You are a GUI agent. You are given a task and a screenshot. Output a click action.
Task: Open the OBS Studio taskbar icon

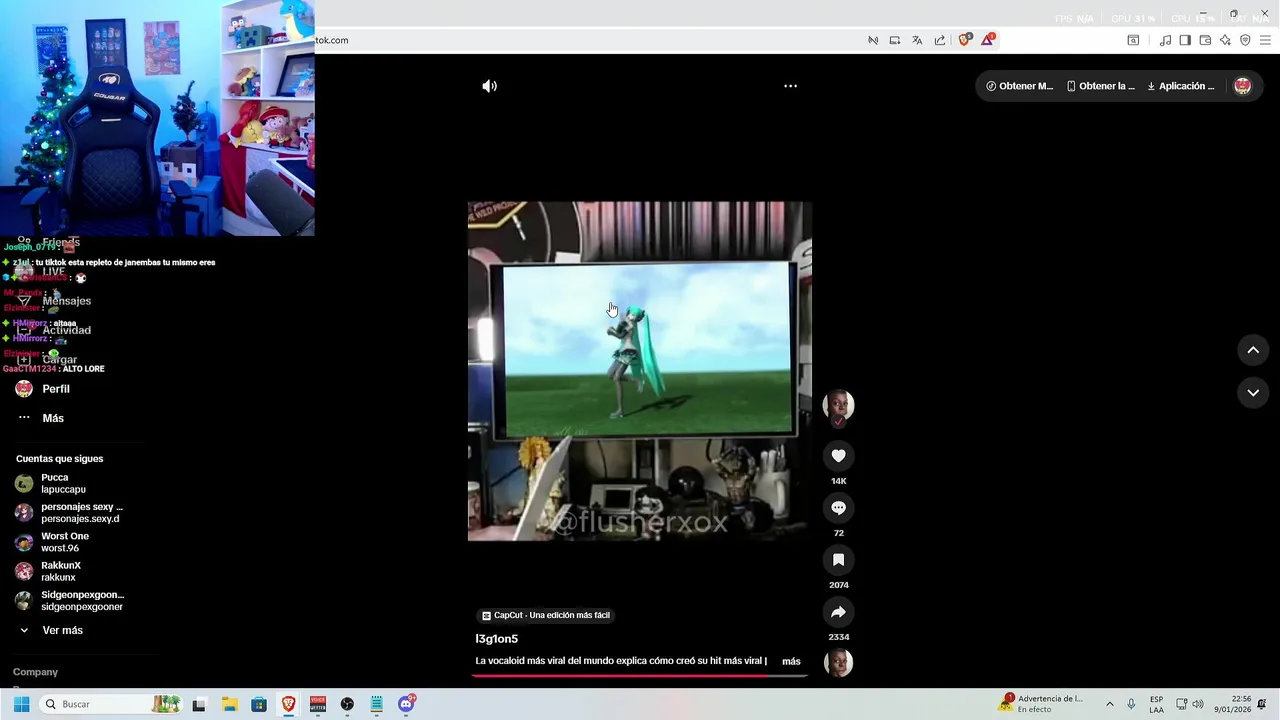[x=347, y=704]
